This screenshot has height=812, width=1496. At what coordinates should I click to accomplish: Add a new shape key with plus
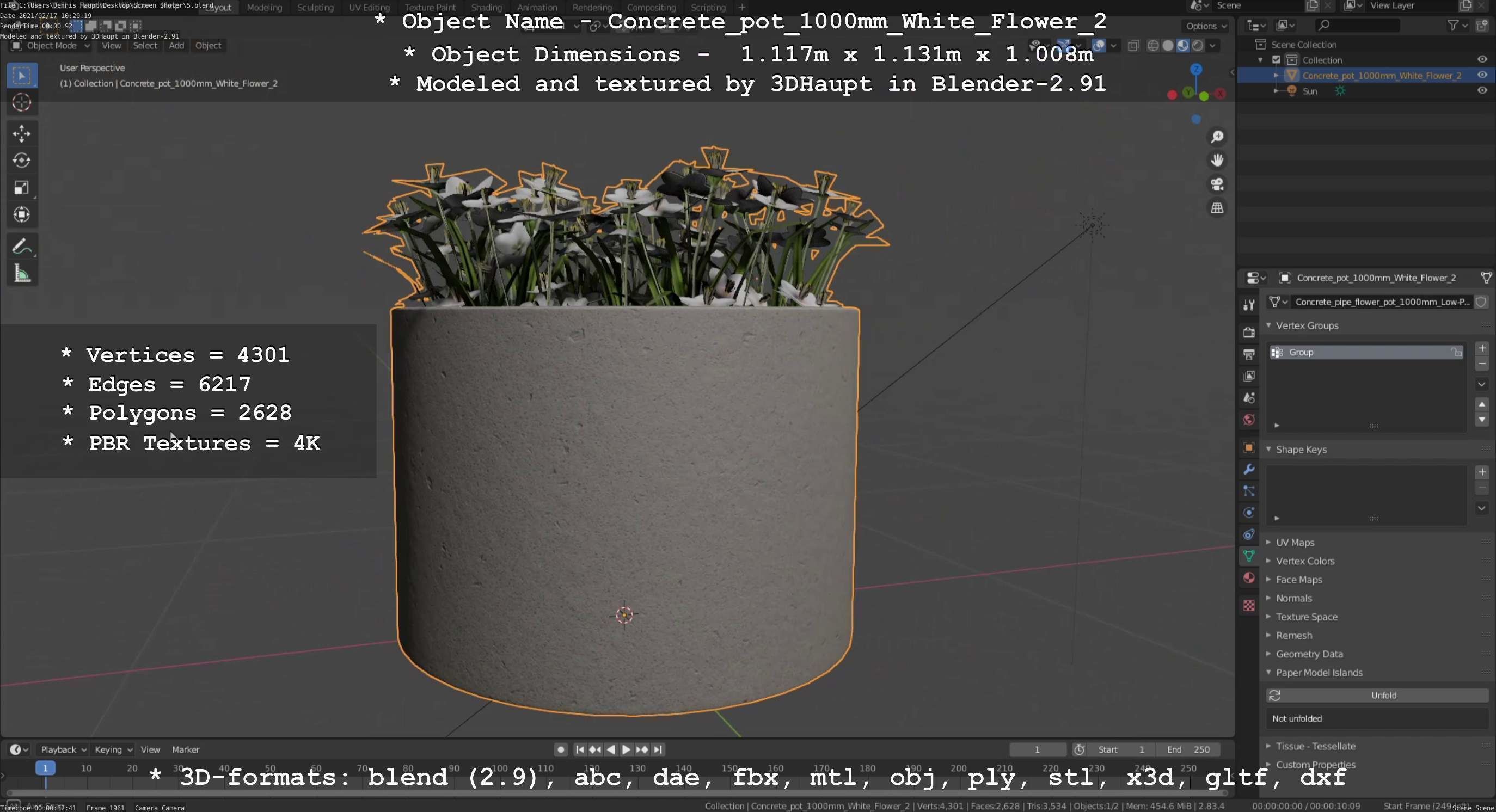click(1481, 472)
